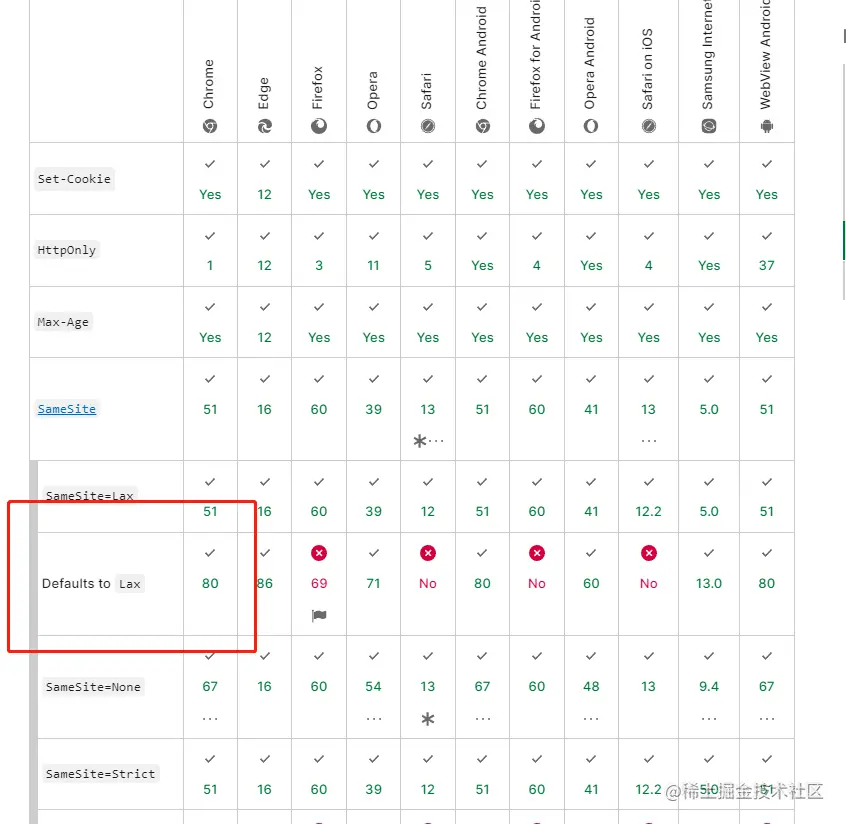Select the Chrome 80 Defaults to Lax cell
846x824 pixels.
210,583
